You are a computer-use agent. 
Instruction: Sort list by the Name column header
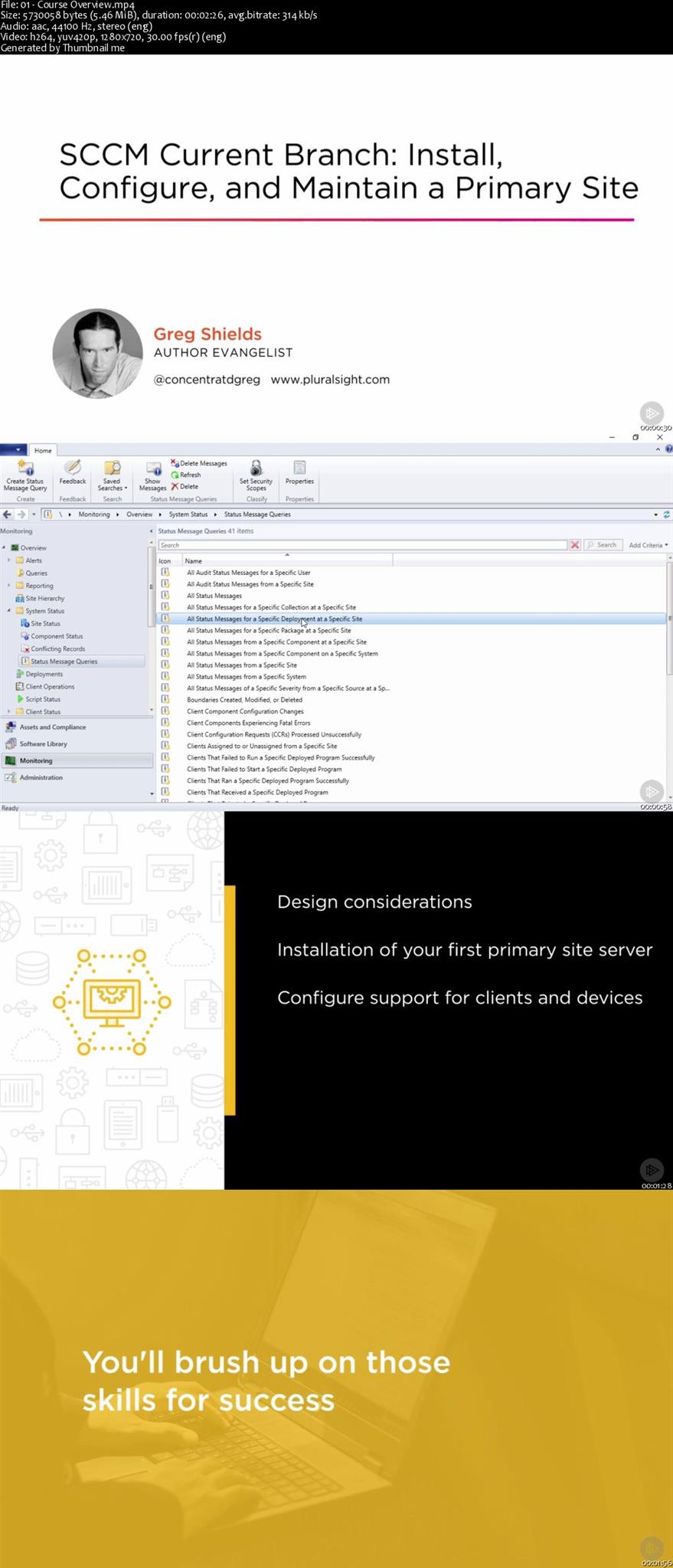287,560
